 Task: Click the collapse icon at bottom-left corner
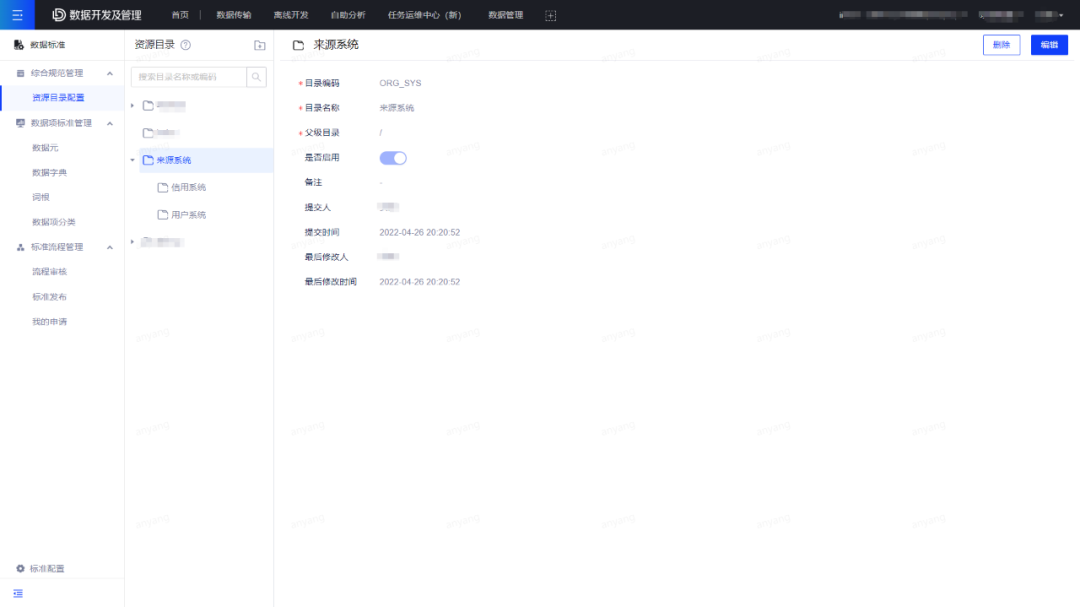[17, 593]
